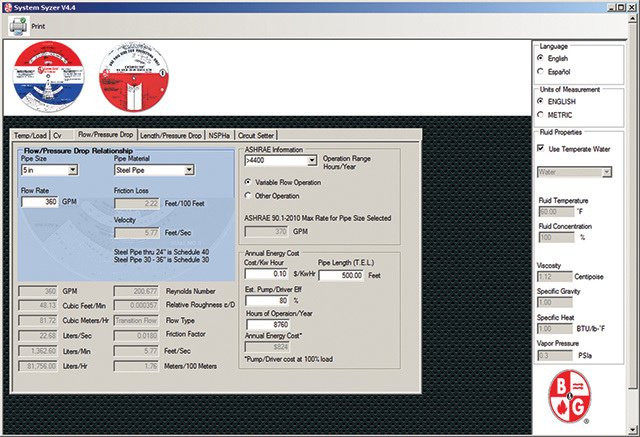Viewport: 640px width, 437px height.
Task: Switch to the Temp/Load tab
Action: tap(30, 135)
